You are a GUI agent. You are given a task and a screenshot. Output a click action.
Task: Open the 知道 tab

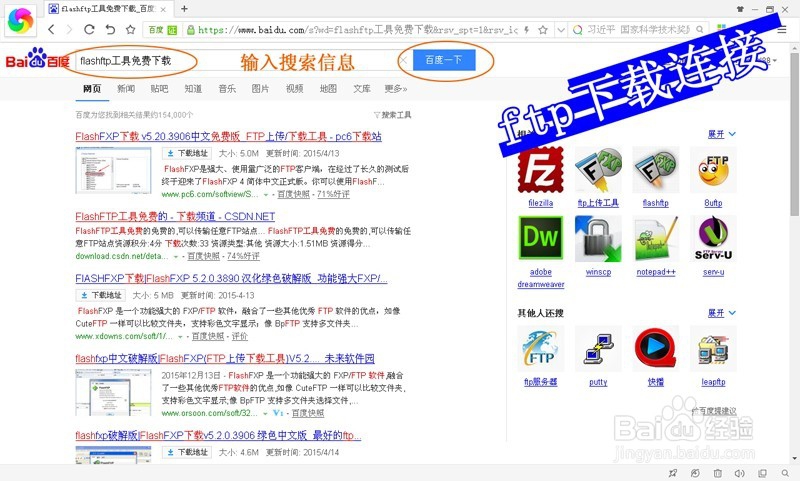point(193,89)
